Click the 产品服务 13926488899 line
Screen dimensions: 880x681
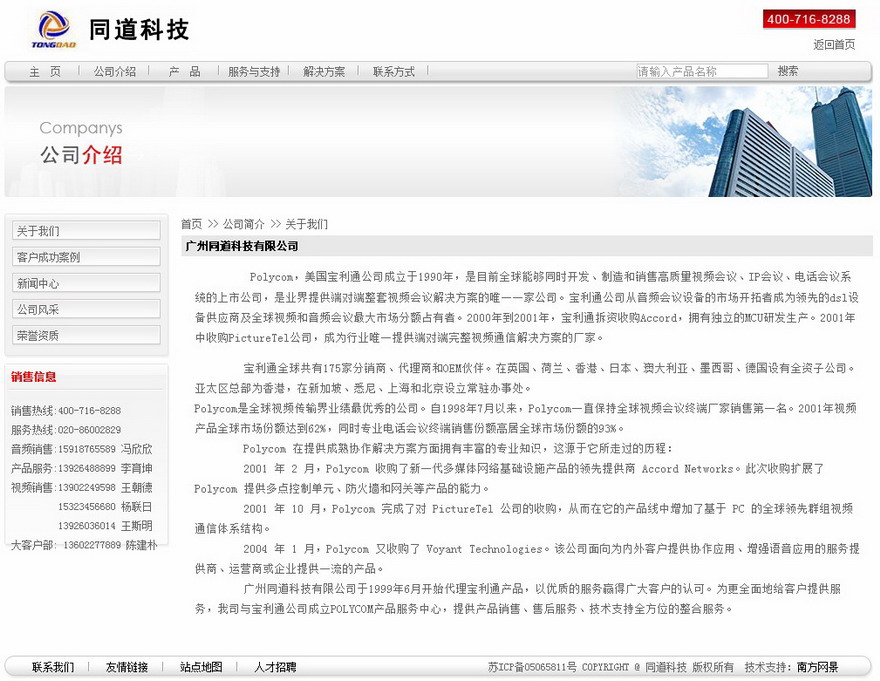81,468
